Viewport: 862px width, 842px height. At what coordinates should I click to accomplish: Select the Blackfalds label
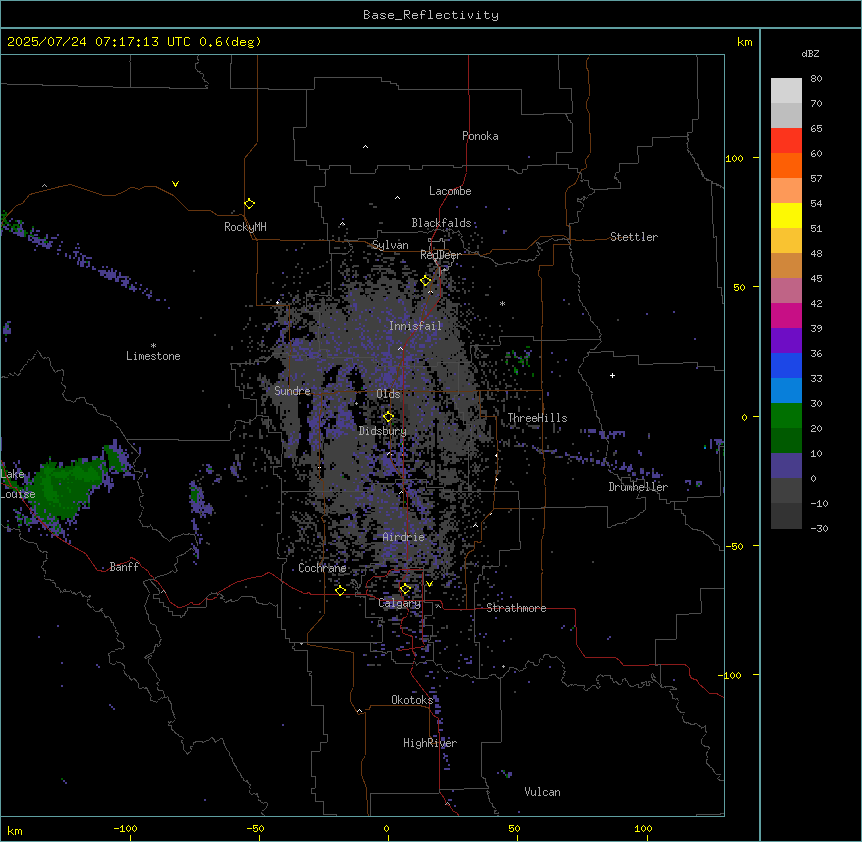441,223
